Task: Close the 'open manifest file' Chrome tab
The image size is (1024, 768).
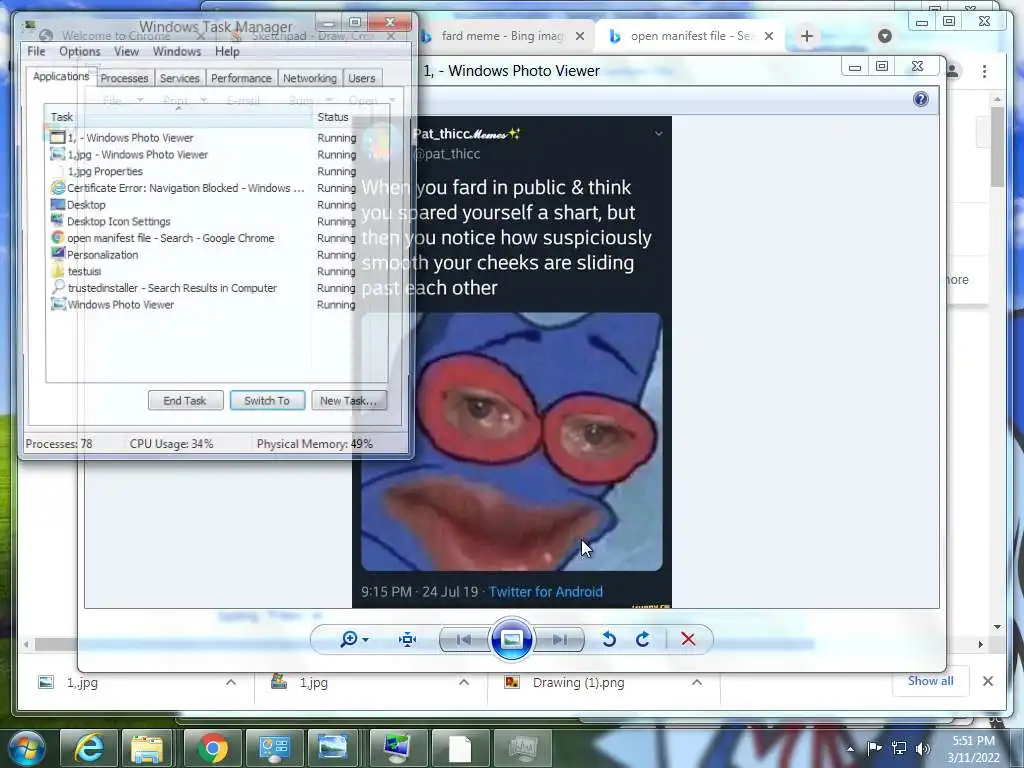Action: (769, 36)
